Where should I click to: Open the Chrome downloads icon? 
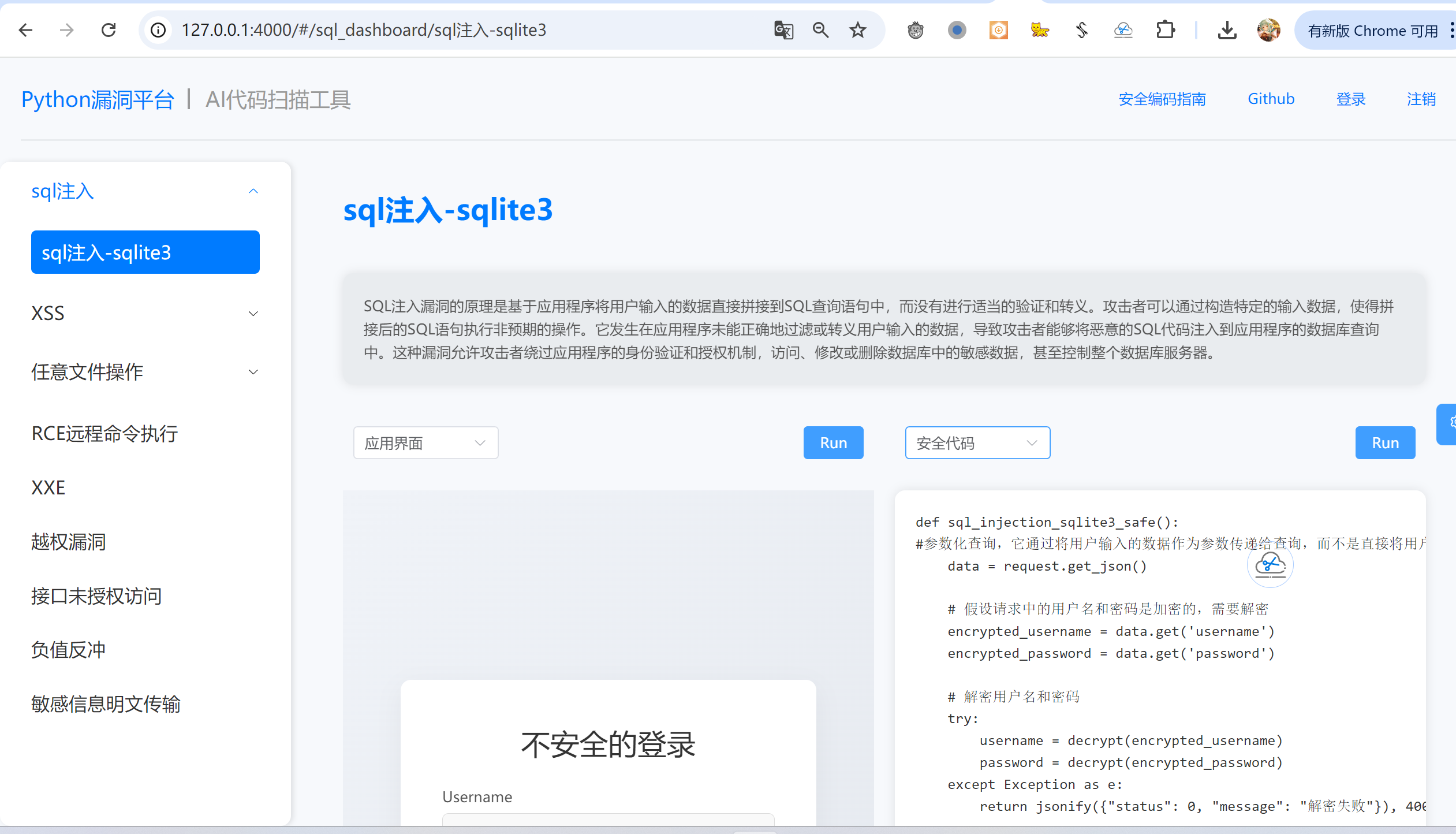(1227, 30)
